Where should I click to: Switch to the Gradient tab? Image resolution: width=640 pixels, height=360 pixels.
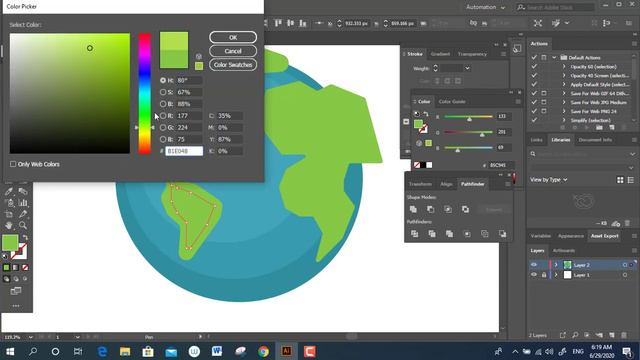coord(440,54)
